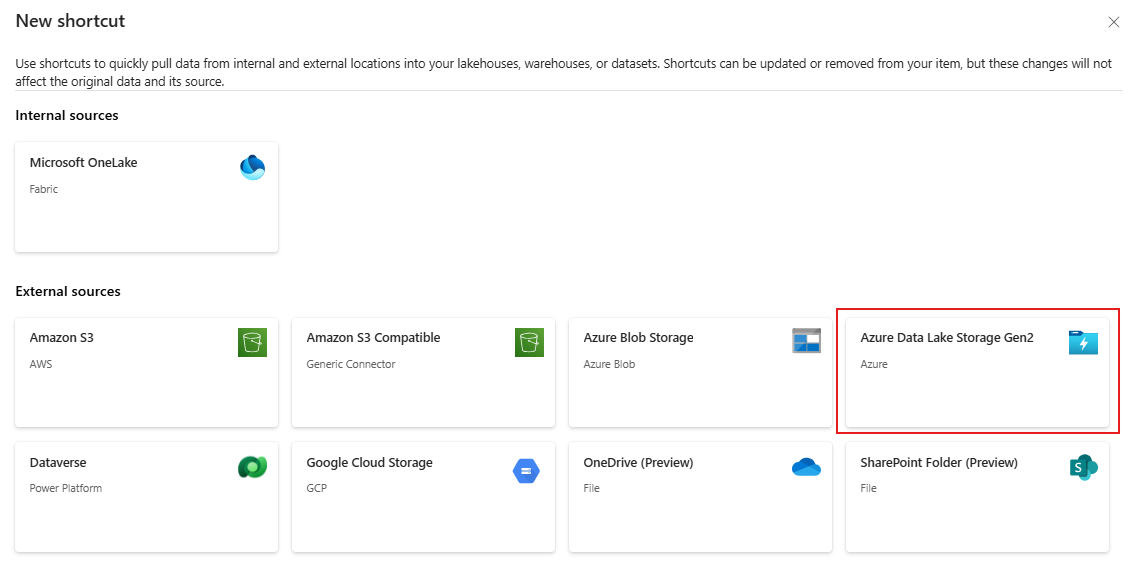
Task: Click the "Azure Blob" subtitle text
Action: click(609, 364)
